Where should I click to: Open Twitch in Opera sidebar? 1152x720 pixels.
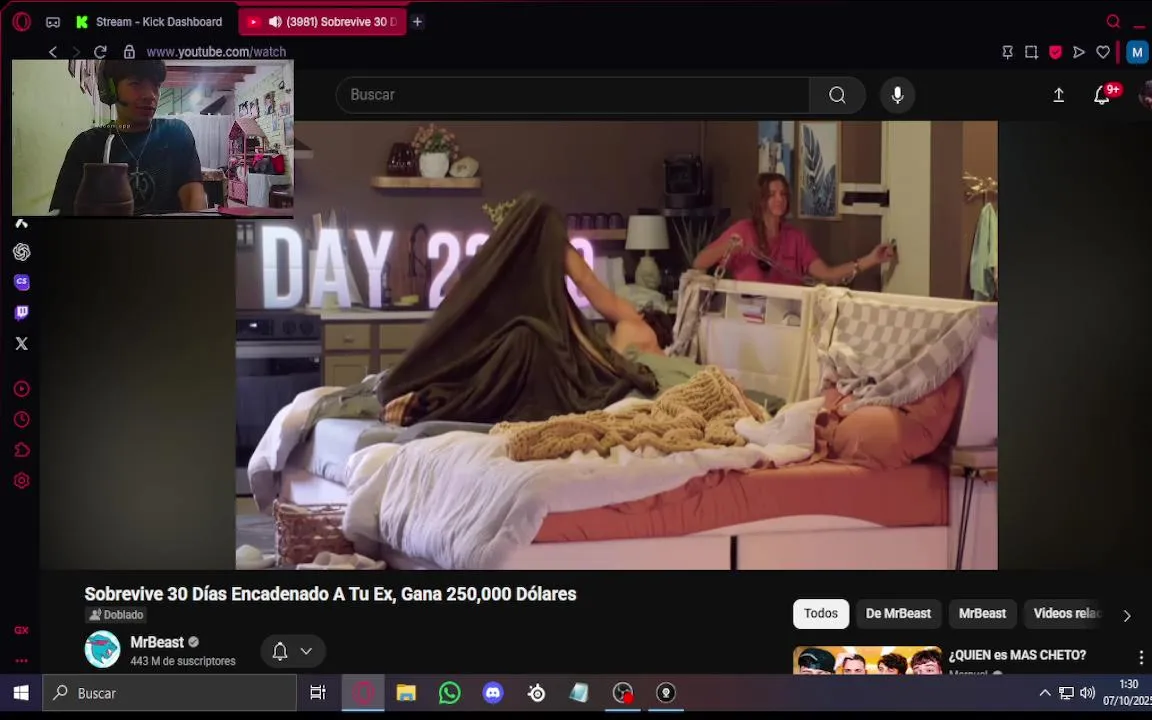pos(21,313)
